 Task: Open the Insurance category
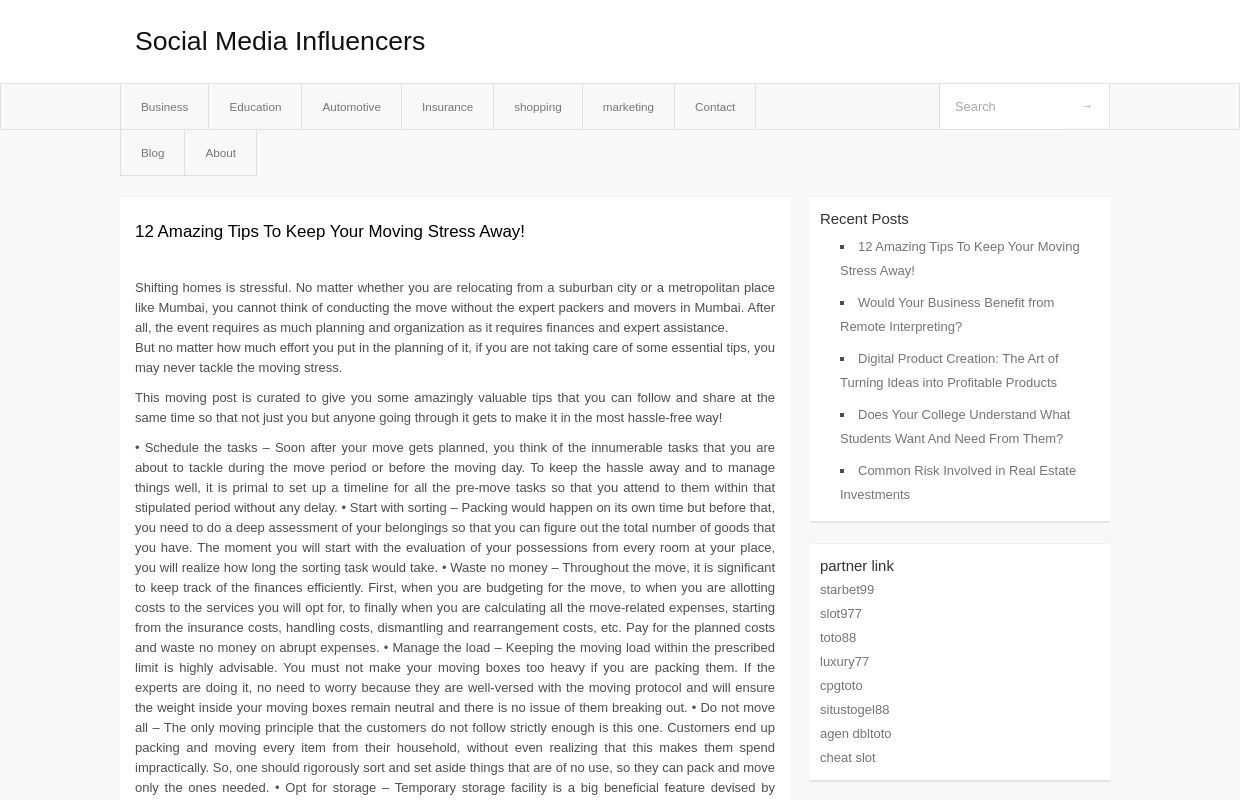[x=447, y=106]
